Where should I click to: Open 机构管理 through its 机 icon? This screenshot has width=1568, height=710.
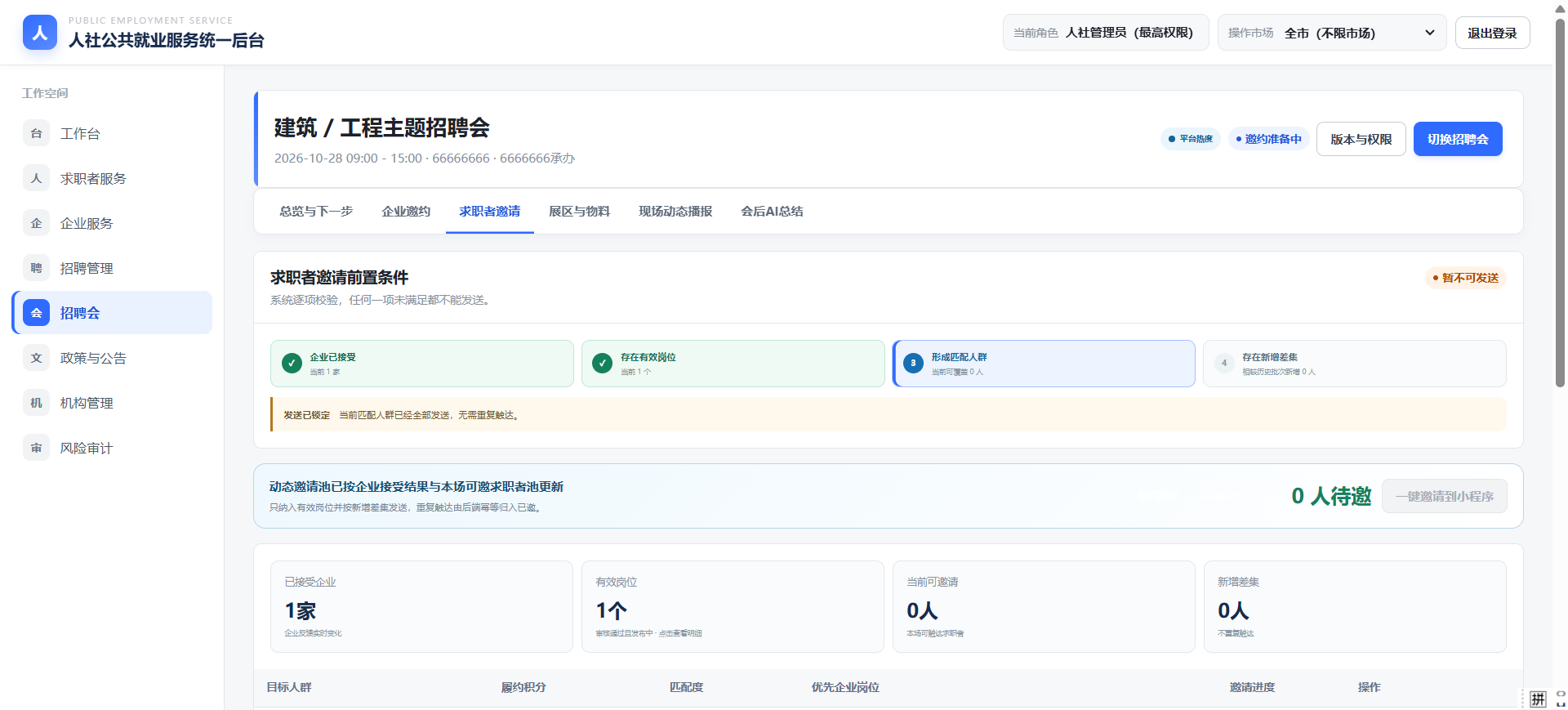[x=36, y=403]
